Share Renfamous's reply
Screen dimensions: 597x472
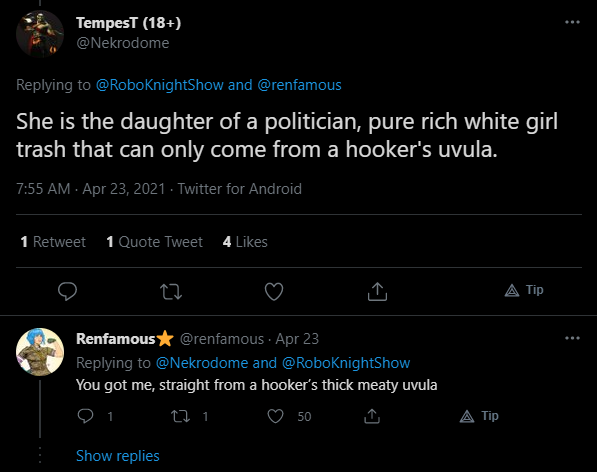[x=372, y=416]
